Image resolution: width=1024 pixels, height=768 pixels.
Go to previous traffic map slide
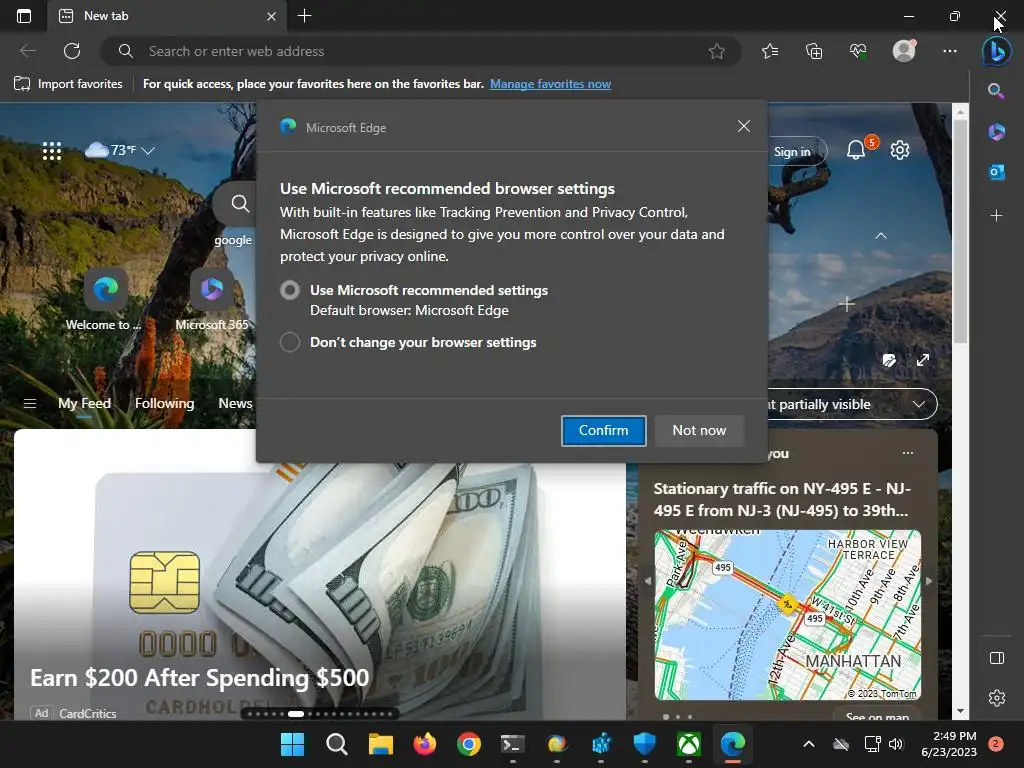(648, 581)
